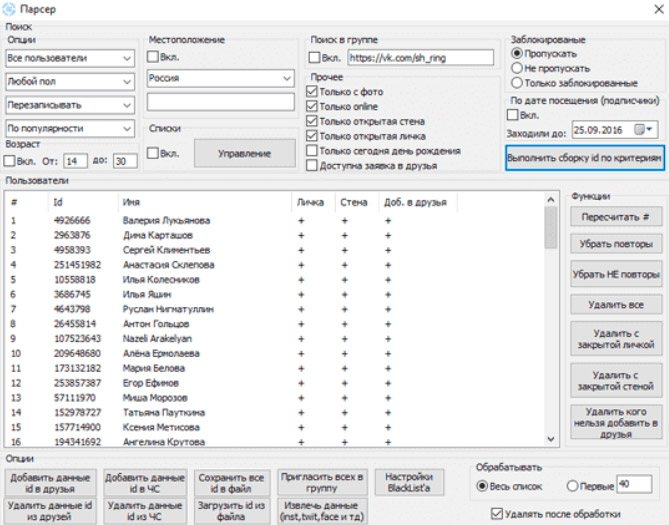Click Сохранить все id в файл button
The height and width of the screenshot is (525, 669).
(x=232, y=483)
